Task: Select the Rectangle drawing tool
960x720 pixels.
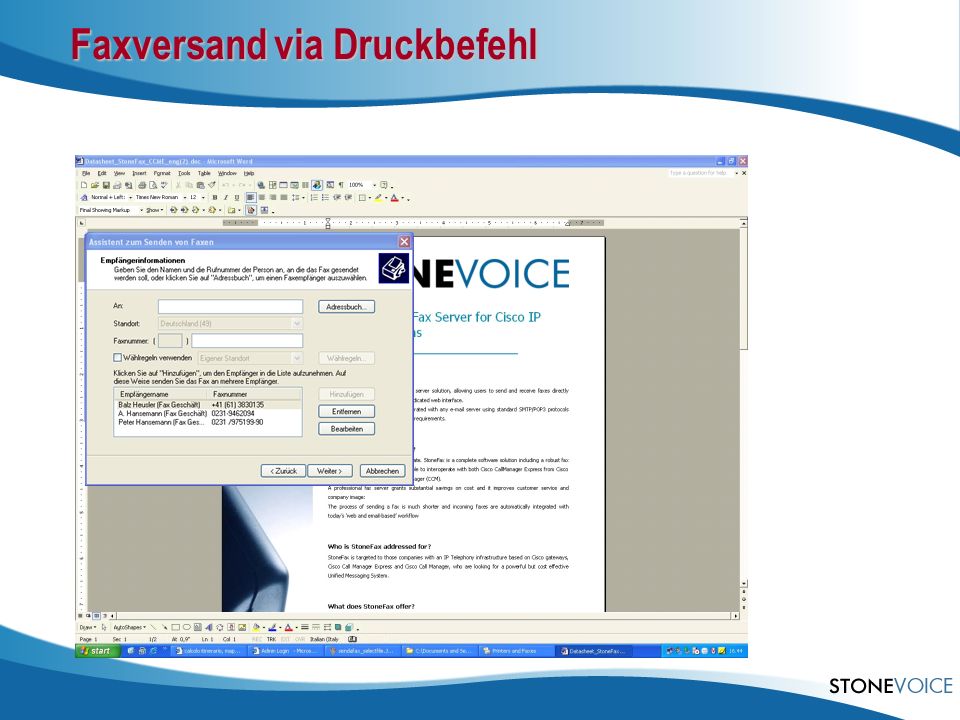Action: 176,628
